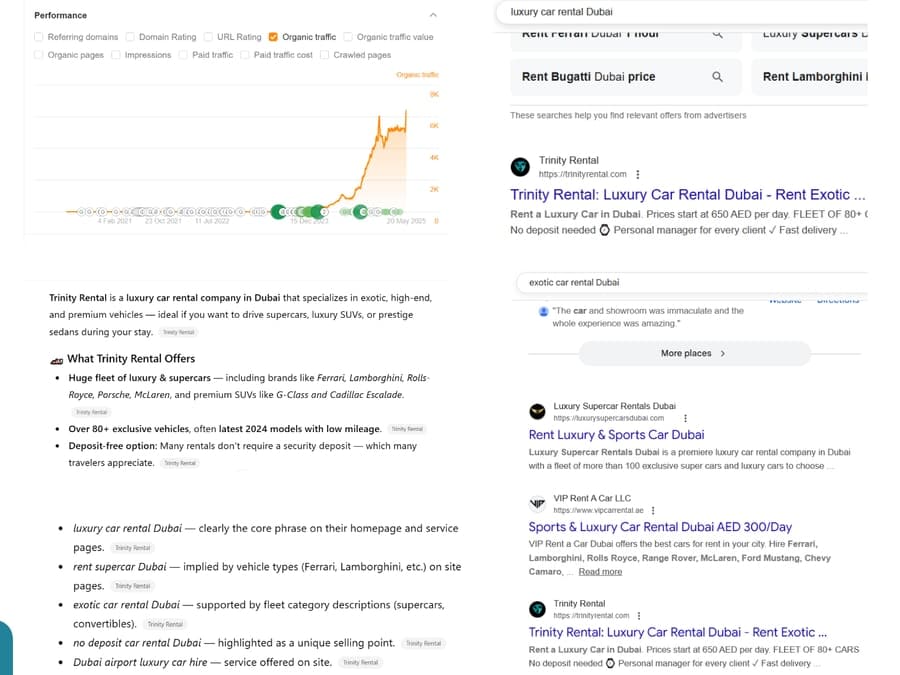Screen dimensions: 900x675
Task: Open the Rent Luxury & Sports Car Dubai link
Action: coord(616,435)
